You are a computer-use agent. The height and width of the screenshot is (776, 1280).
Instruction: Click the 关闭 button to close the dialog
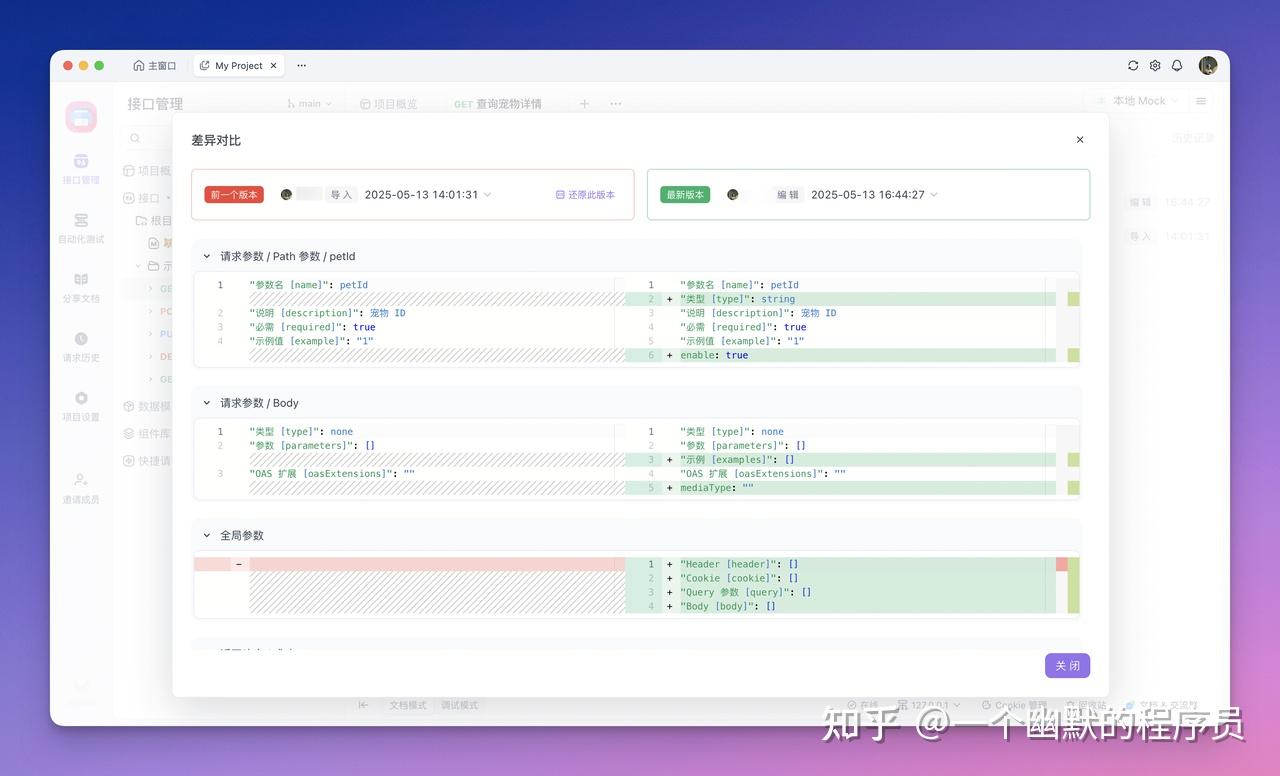(x=1067, y=665)
